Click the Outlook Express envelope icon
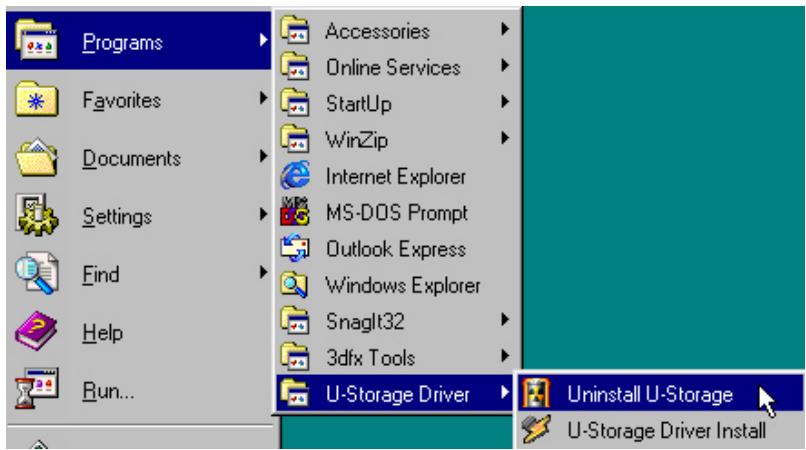 click(295, 248)
